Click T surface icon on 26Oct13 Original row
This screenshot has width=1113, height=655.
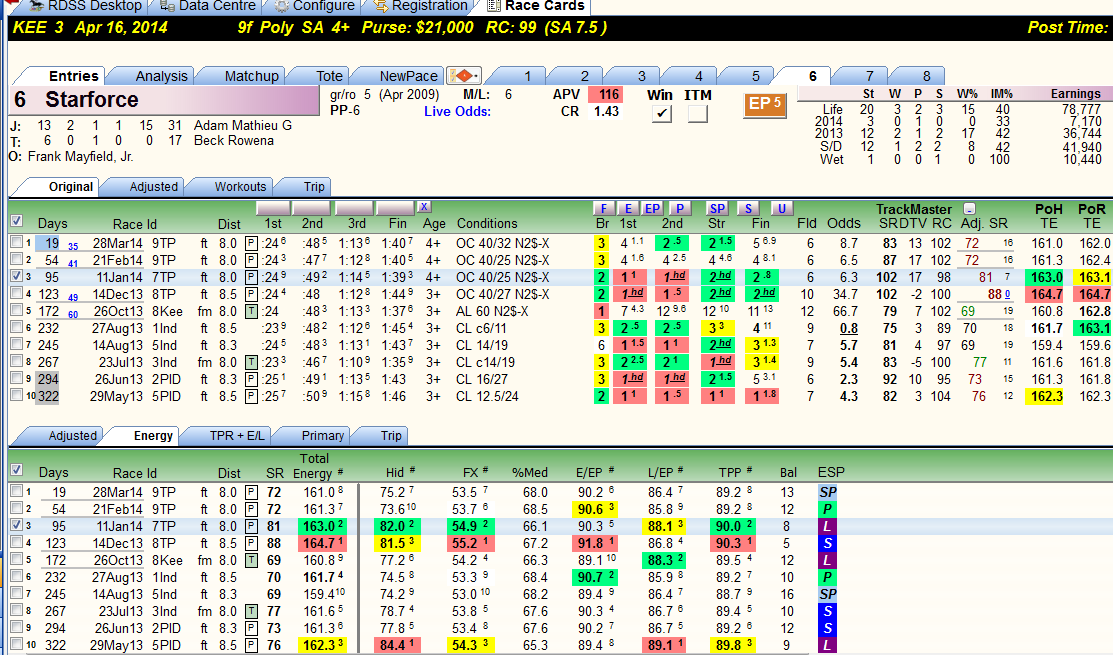click(251, 312)
